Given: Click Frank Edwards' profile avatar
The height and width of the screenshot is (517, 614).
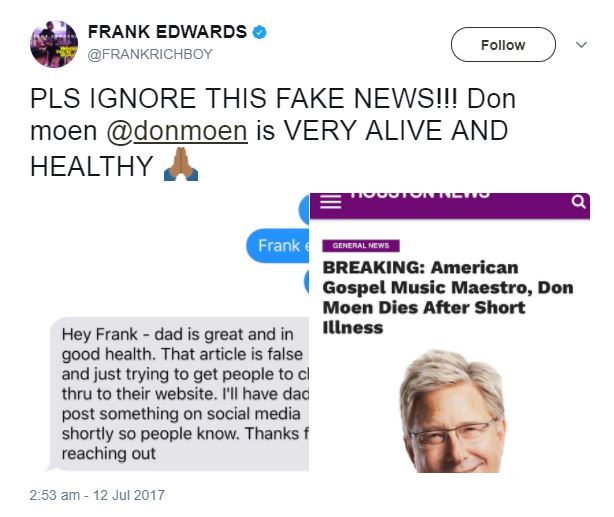Looking at the screenshot, I should pos(52,45).
